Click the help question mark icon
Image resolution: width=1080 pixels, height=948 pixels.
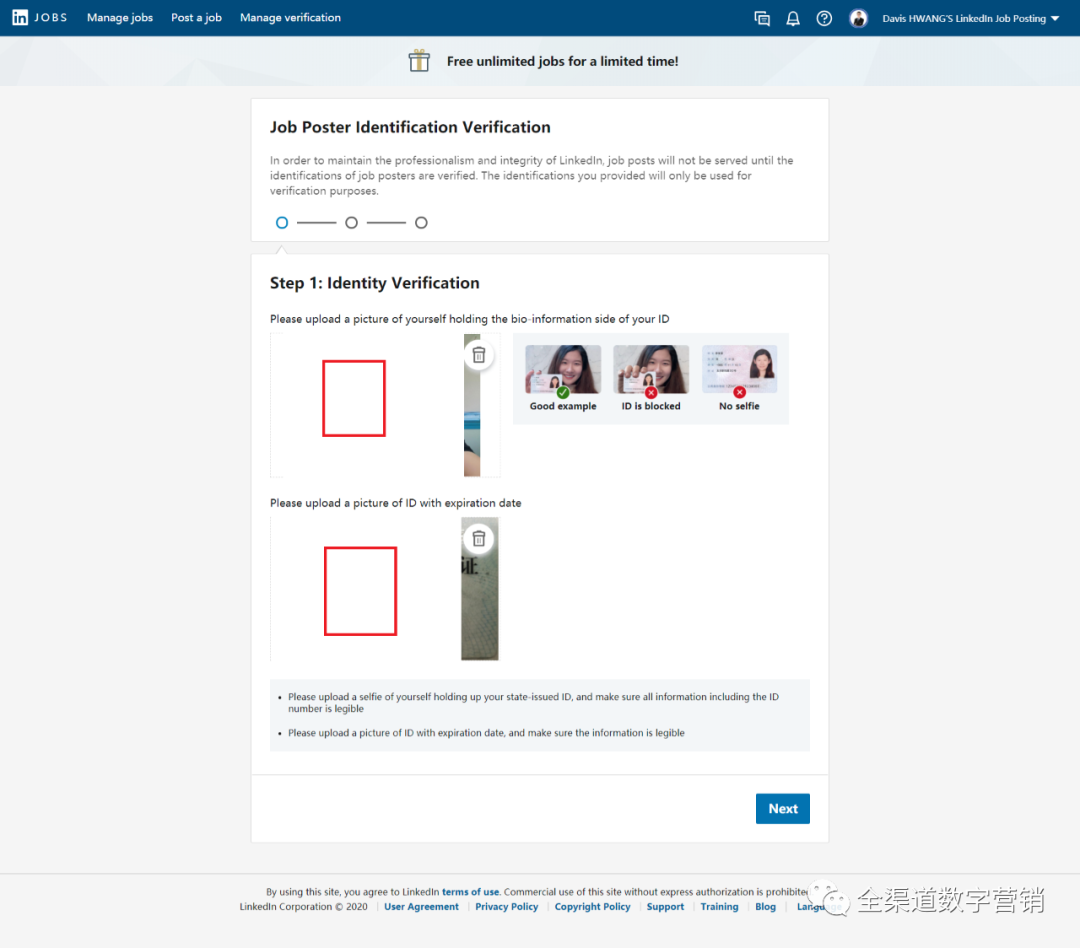coord(824,18)
